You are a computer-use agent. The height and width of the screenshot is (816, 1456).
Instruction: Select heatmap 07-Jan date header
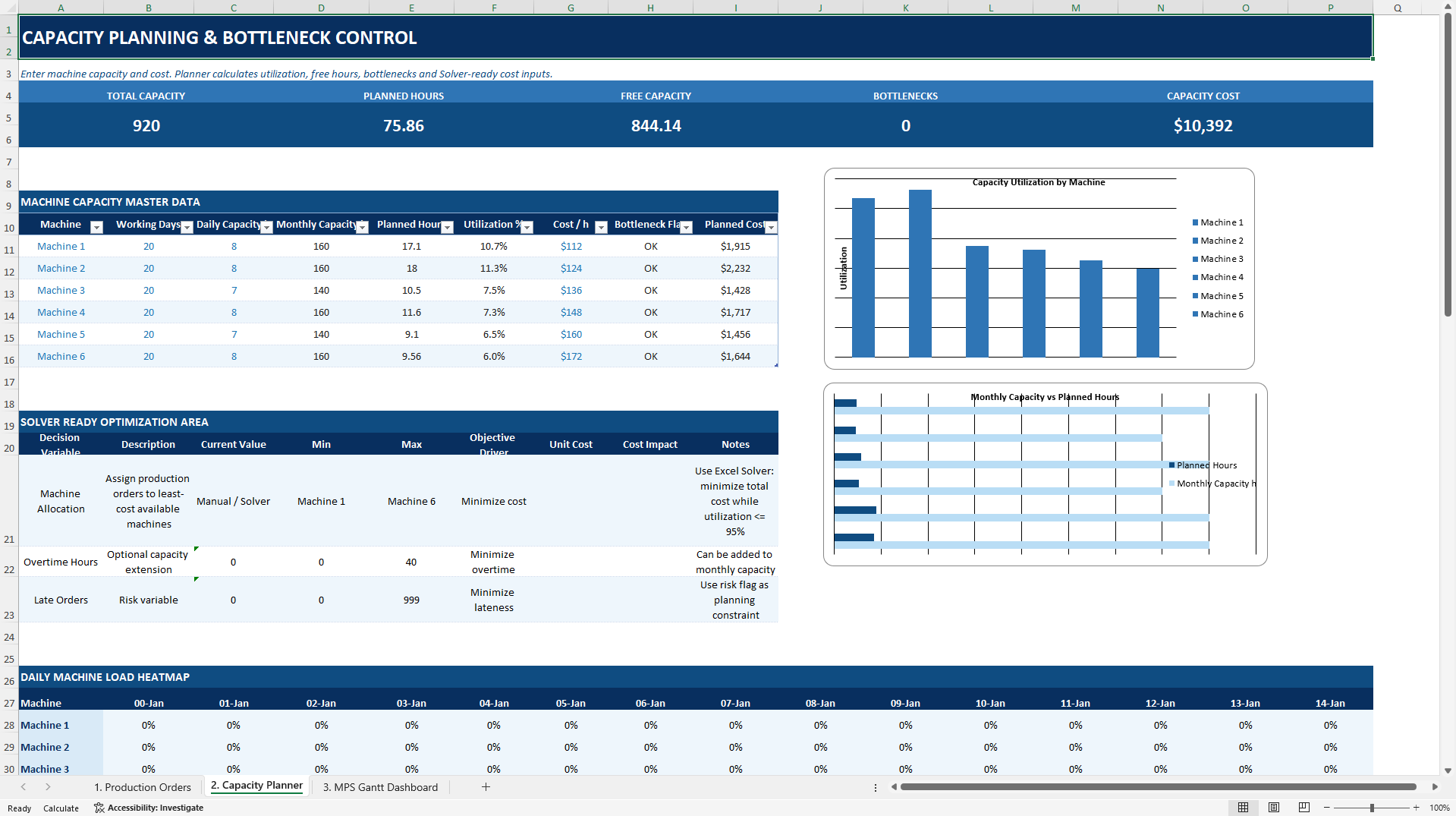click(735, 704)
